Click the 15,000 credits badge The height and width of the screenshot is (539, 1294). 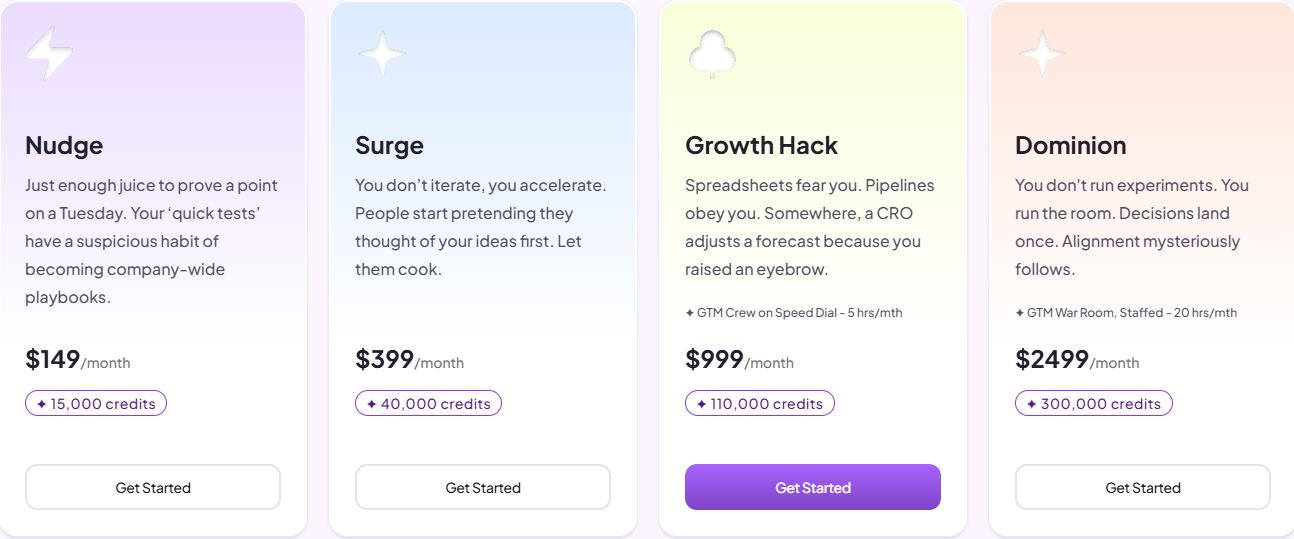click(x=96, y=403)
